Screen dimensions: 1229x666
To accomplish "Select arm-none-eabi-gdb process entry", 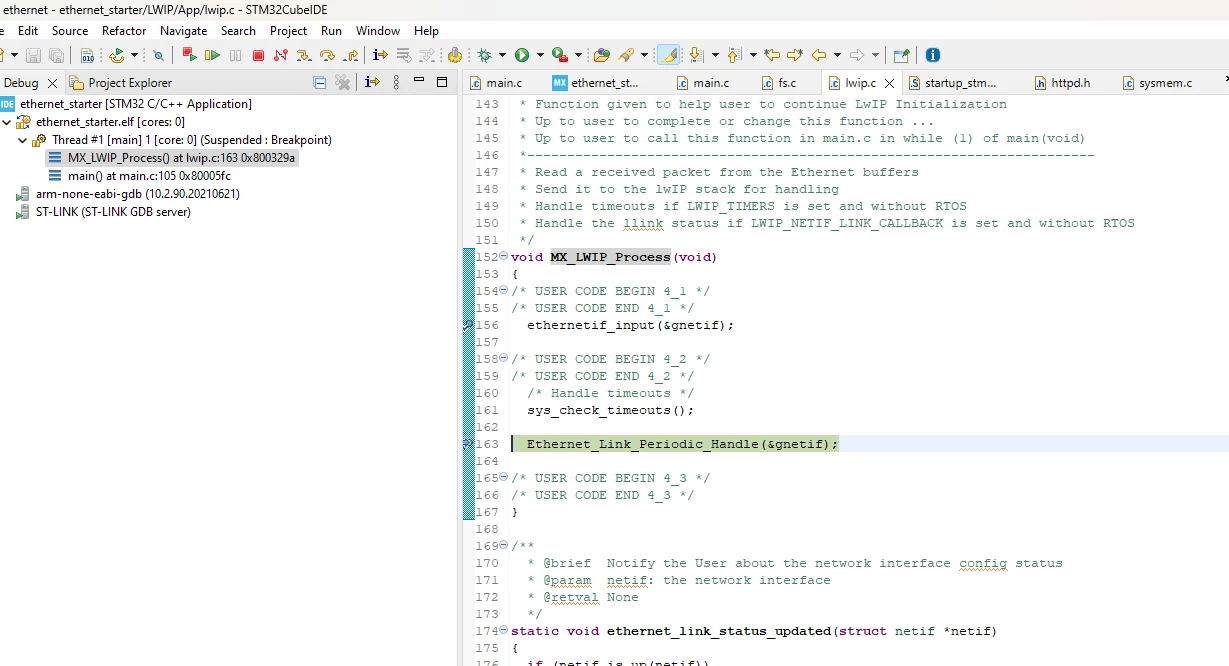I will click(127, 194).
